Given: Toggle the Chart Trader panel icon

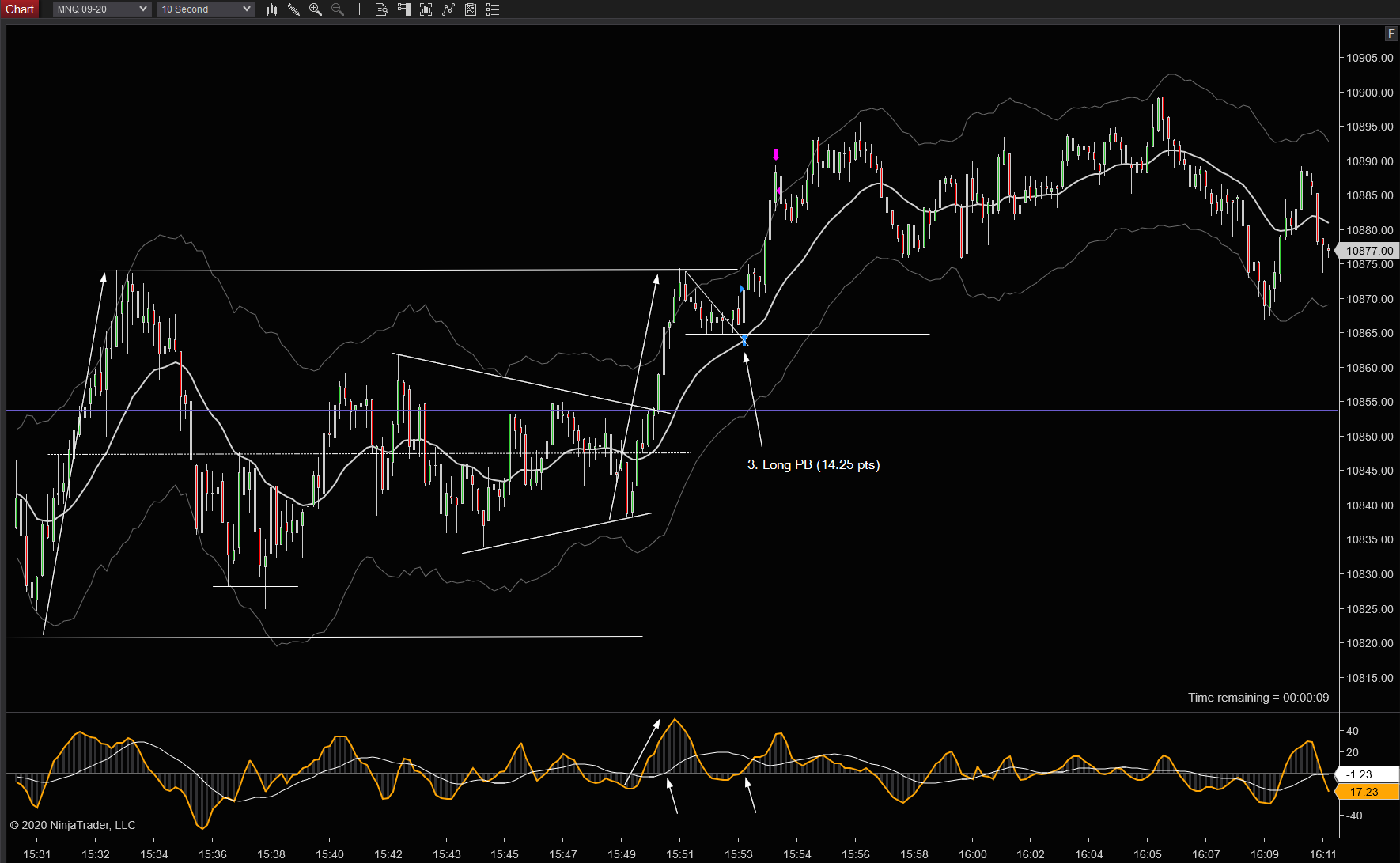Looking at the screenshot, I should pos(403,9).
